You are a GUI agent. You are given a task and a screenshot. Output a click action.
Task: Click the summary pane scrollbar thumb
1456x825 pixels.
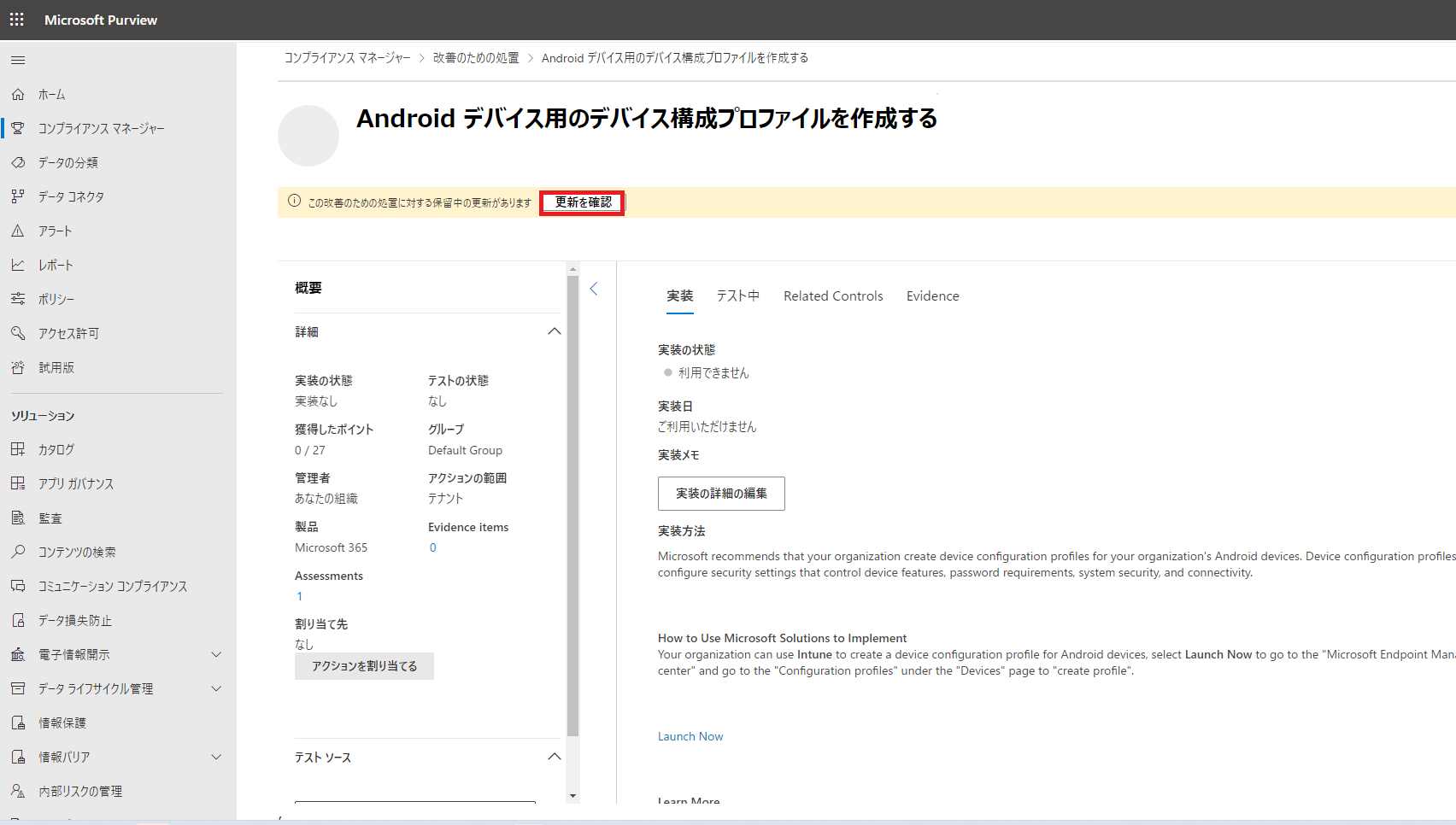pos(572,506)
